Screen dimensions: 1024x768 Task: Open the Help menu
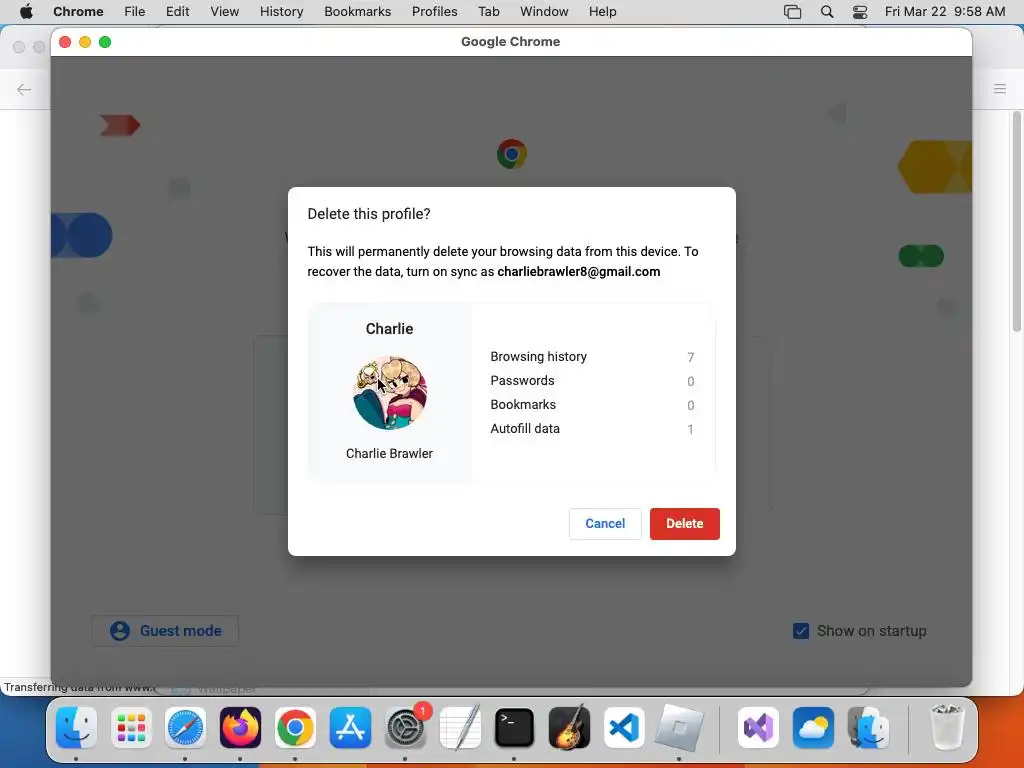click(602, 12)
